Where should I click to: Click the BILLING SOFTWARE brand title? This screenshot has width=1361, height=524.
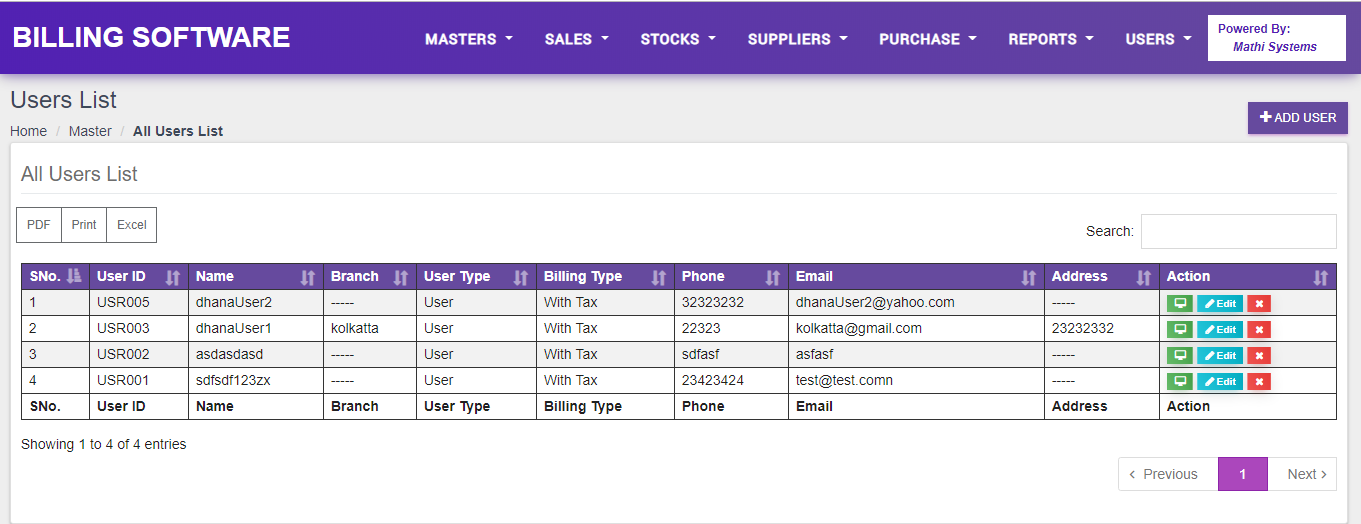pyautogui.click(x=151, y=38)
